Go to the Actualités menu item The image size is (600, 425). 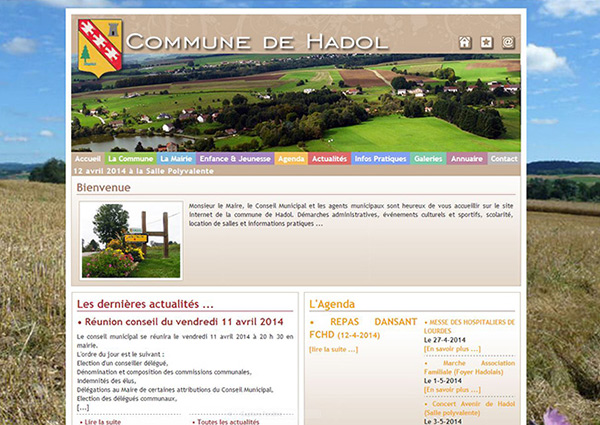[329, 159]
